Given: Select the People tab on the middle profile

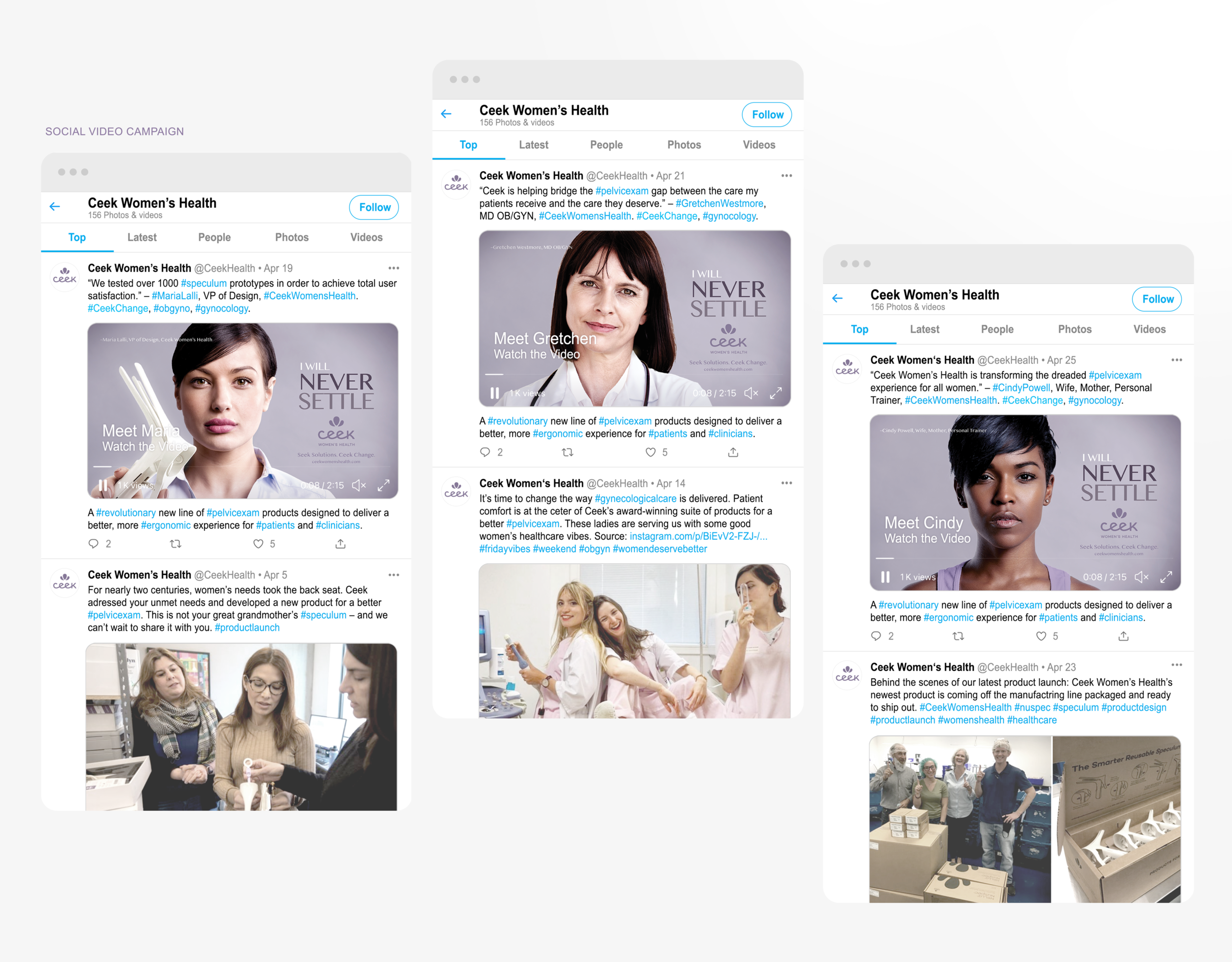Looking at the screenshot, I should [607, 145].
